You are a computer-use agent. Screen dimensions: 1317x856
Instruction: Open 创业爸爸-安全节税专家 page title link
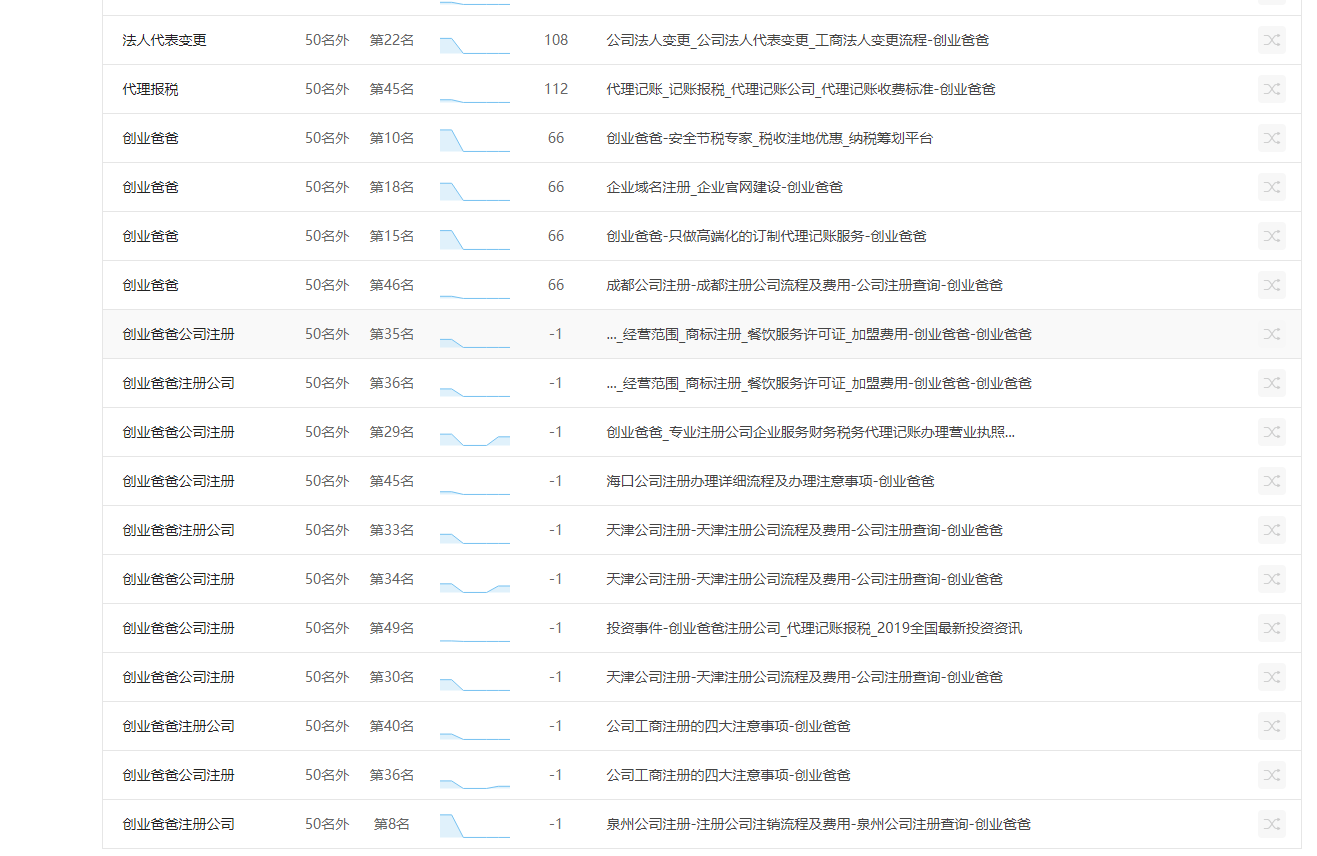tap(769, 138)
